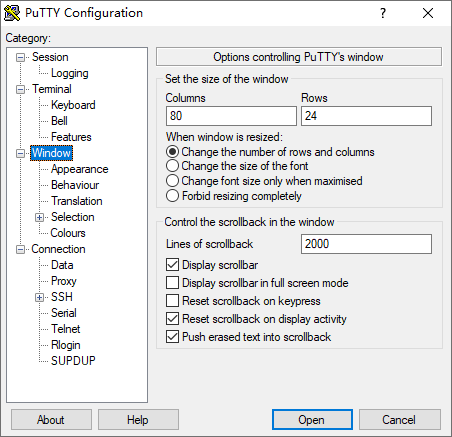452x437 pixels.
Task: Open the Data category
Action: [62, 265]
